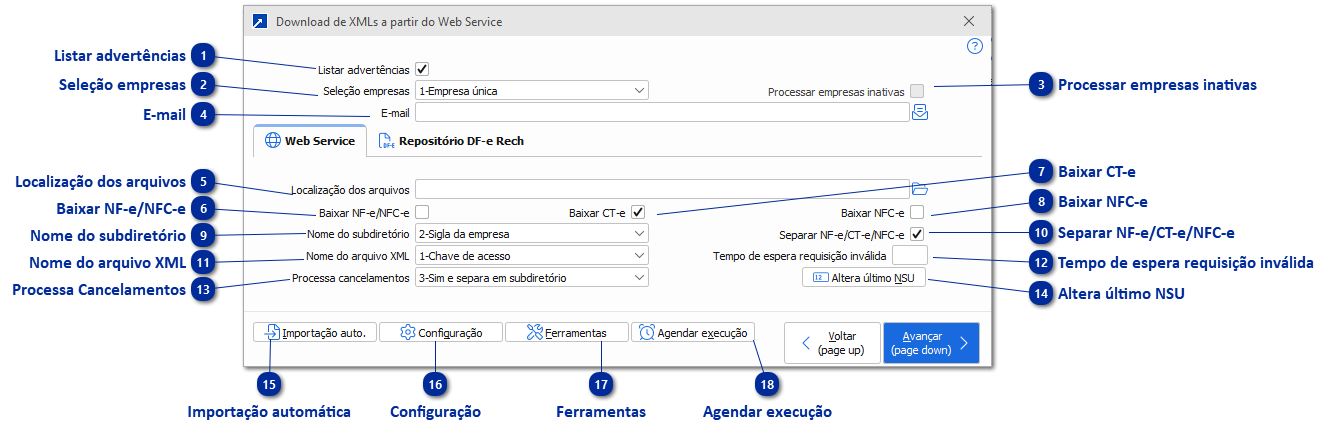Switch to the Web Service tab
The image size is (1330, 438).
[309, 141]
